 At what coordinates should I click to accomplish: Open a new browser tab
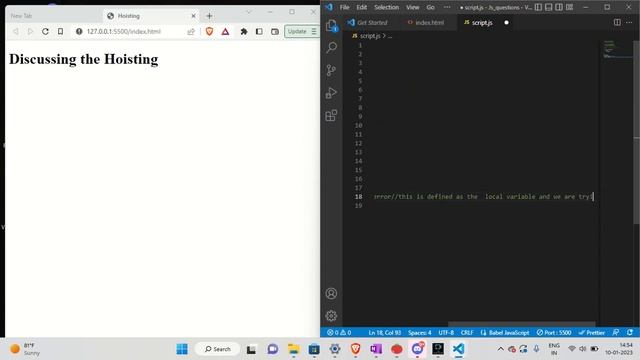[209, 16]
